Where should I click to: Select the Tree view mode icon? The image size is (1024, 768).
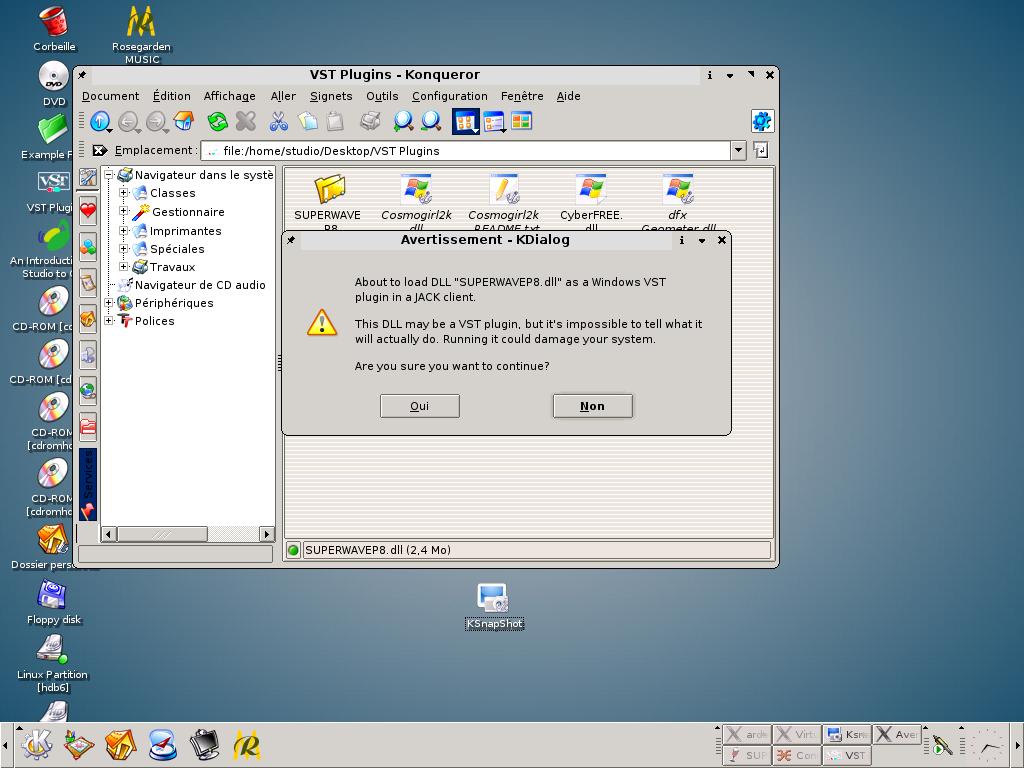click(493, 122)
